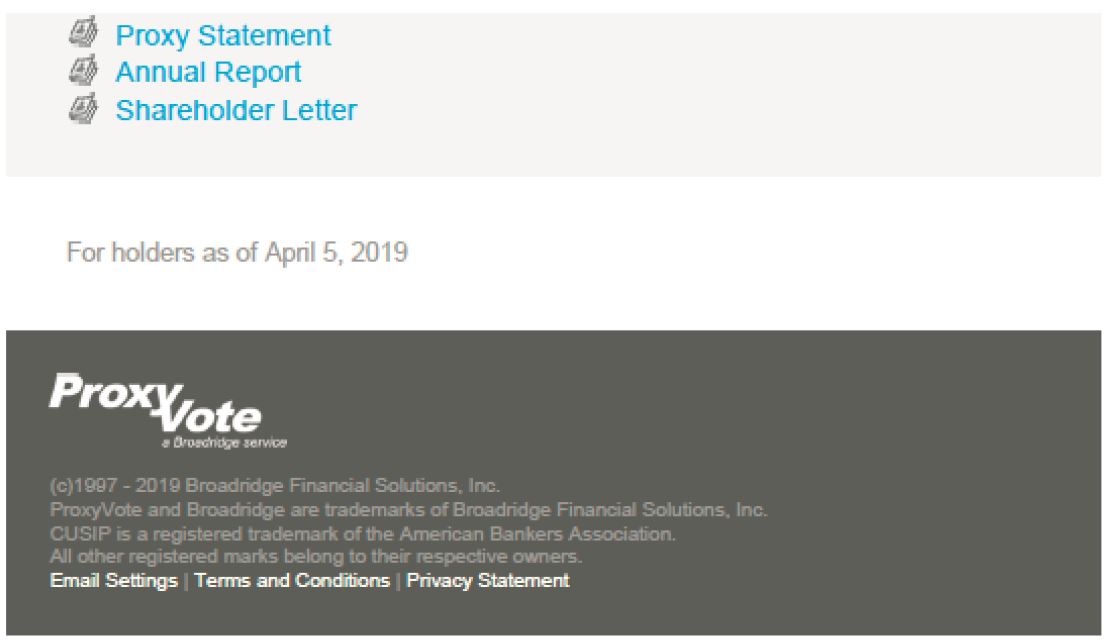1109x642 pixels.
Task: Click the 'All other registered marks' line
Action: point(316,557)
